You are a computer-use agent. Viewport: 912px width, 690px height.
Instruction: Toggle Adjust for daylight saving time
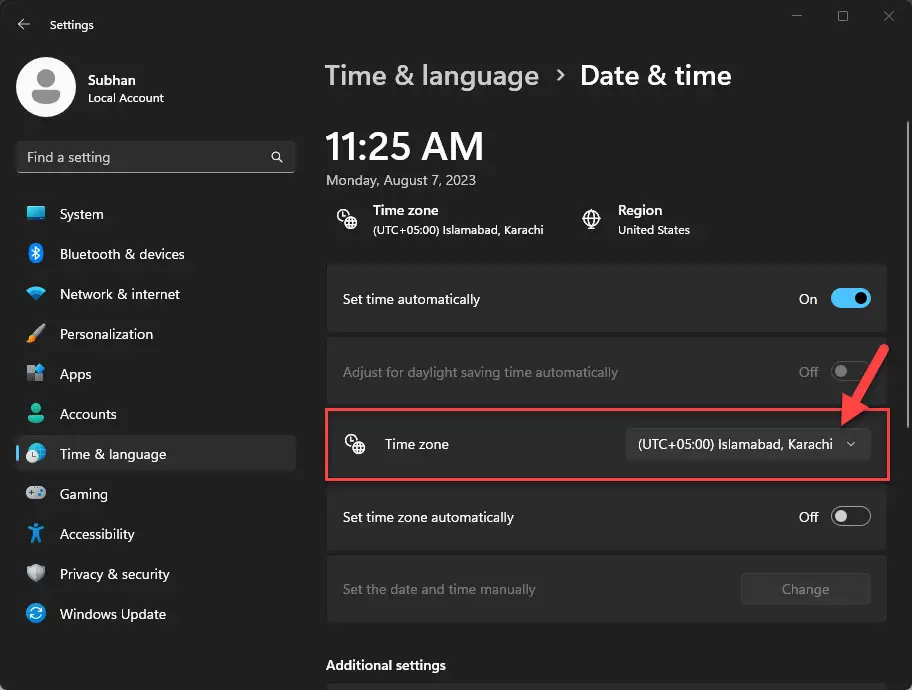tap(851, 372)
